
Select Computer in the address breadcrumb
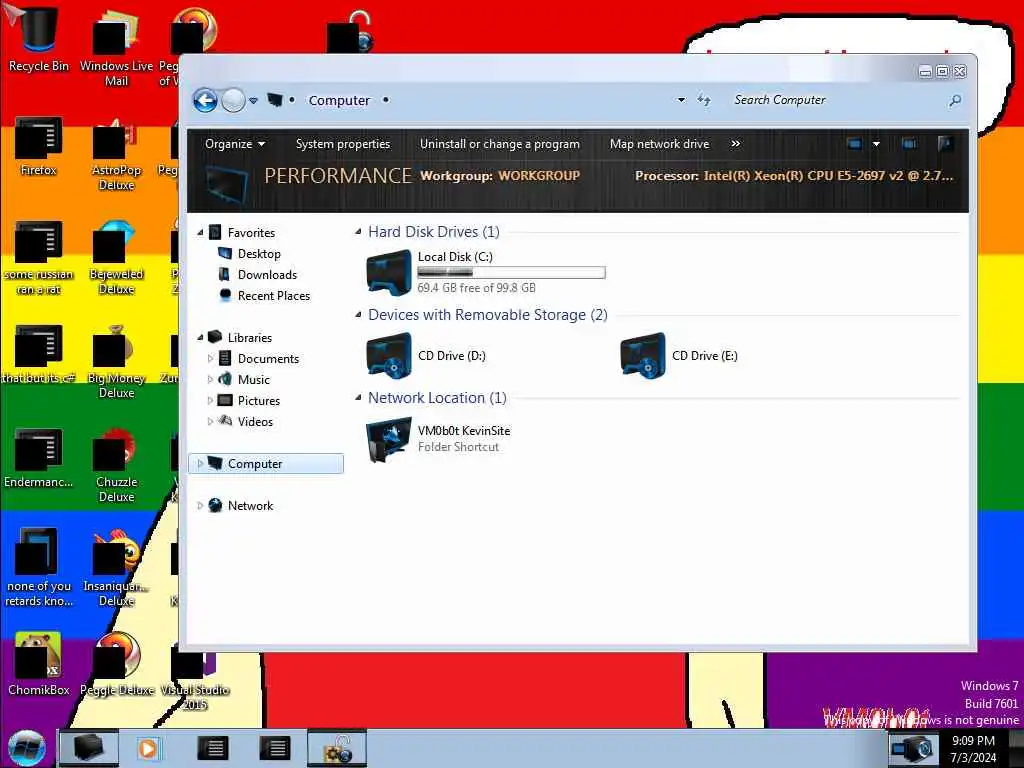[x=339, y=101]
